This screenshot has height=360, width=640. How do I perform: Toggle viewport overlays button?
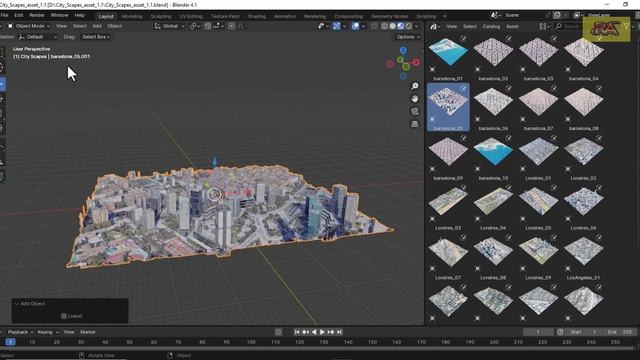point(356,26)
